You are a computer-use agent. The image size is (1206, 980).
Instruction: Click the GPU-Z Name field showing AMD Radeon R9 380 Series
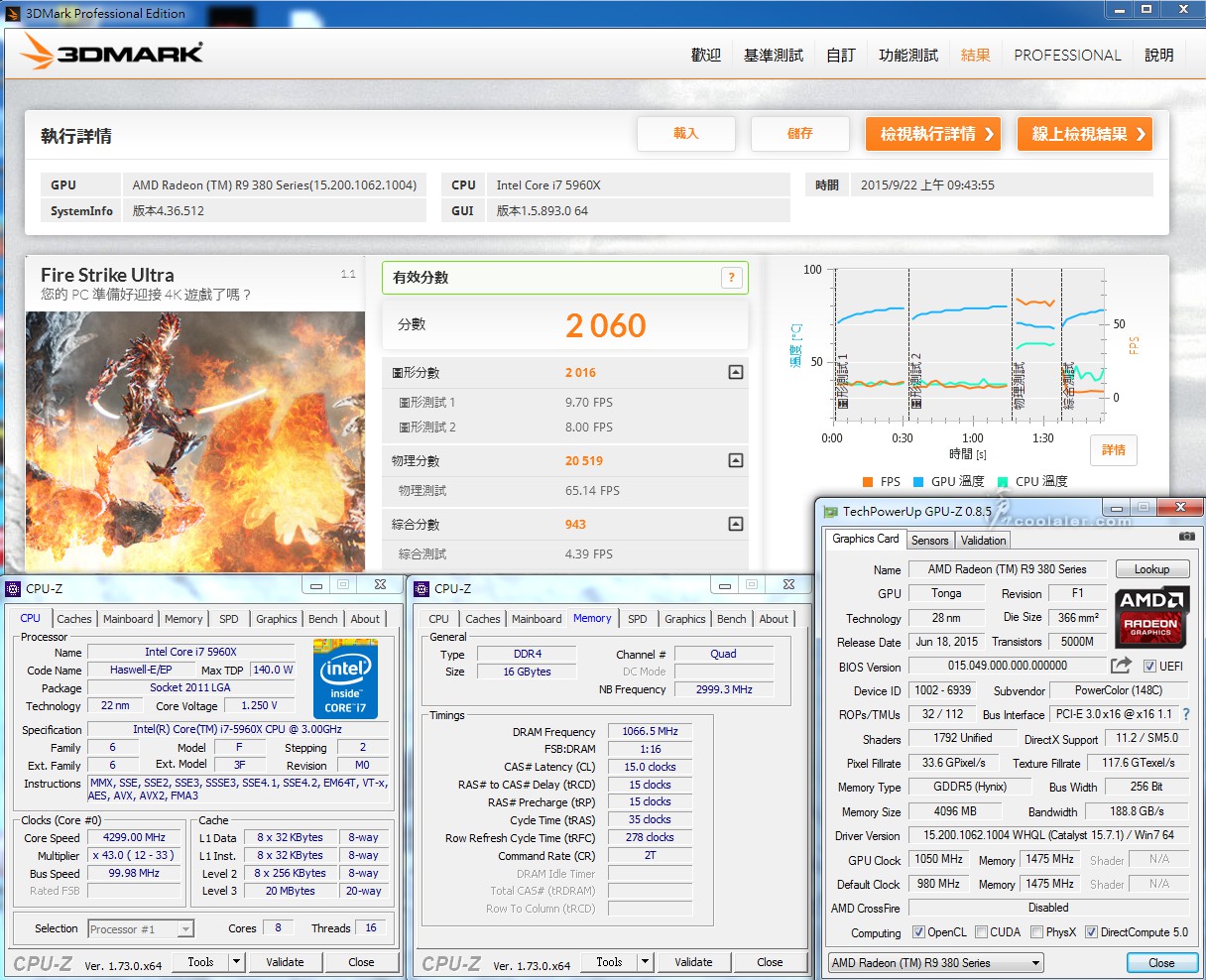[1008, 569]
